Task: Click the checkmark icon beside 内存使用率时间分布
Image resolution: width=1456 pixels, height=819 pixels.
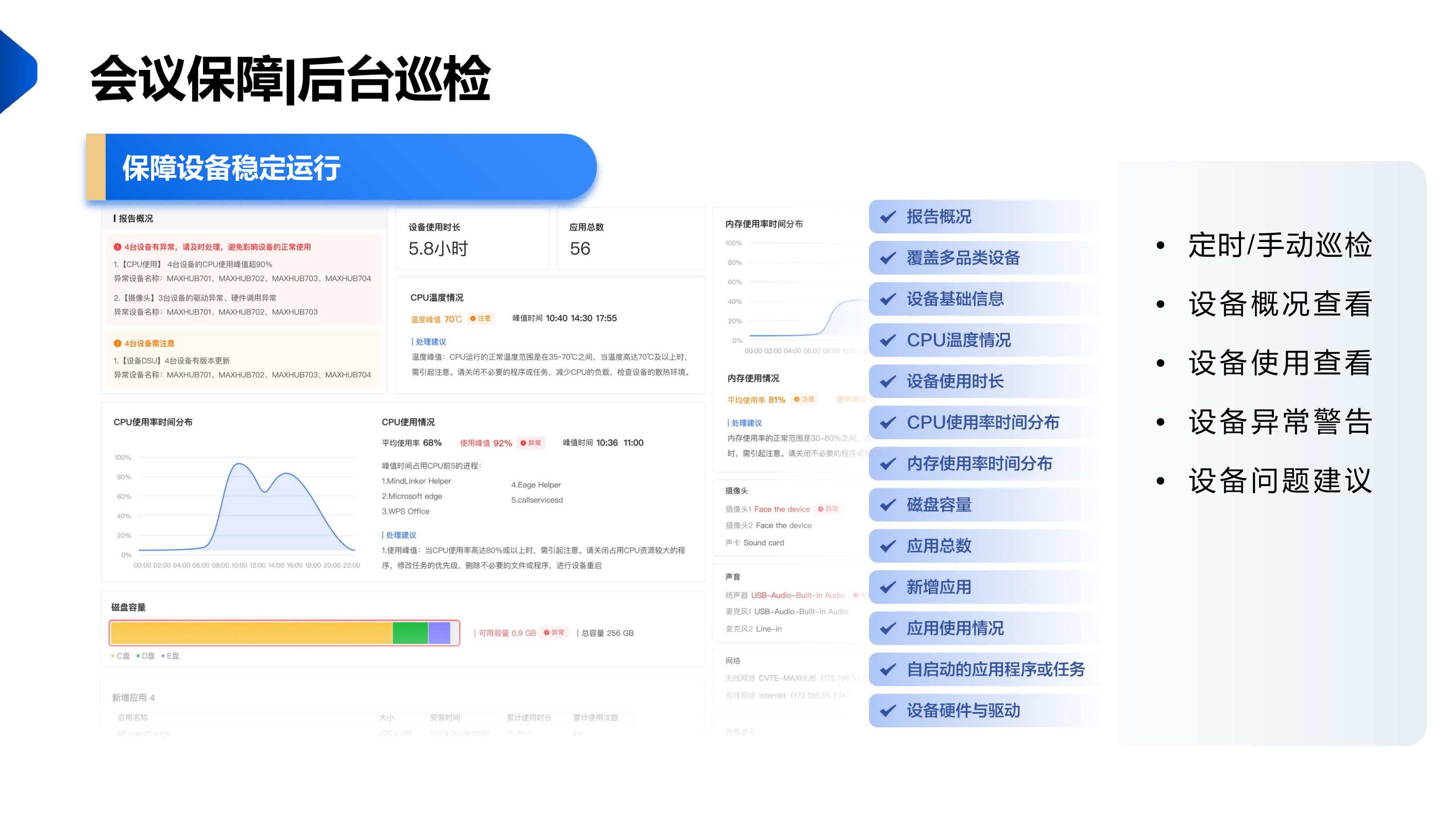Action: [888, 463]
